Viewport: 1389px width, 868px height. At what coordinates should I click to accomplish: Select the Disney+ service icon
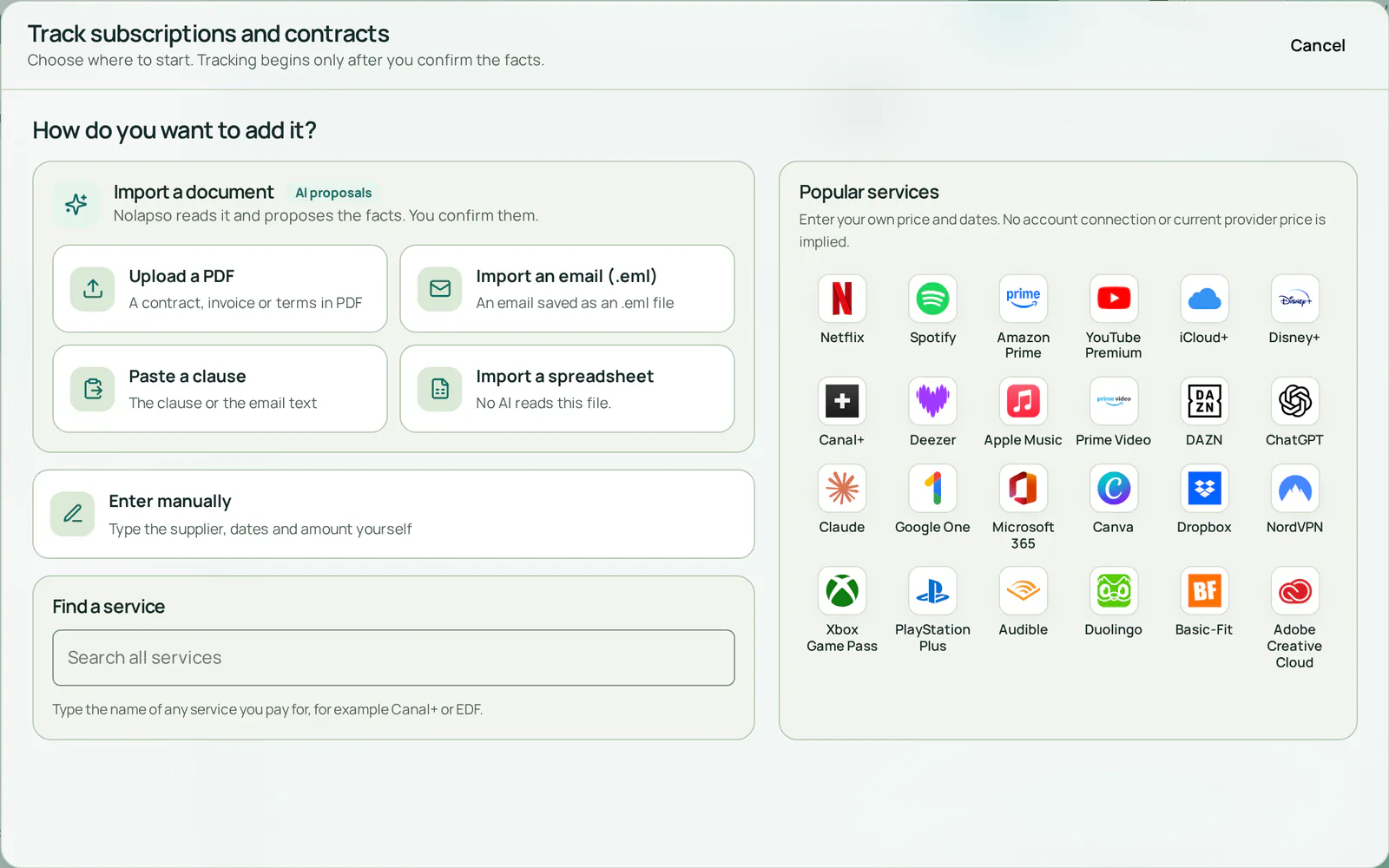(x=1294, y=299)
